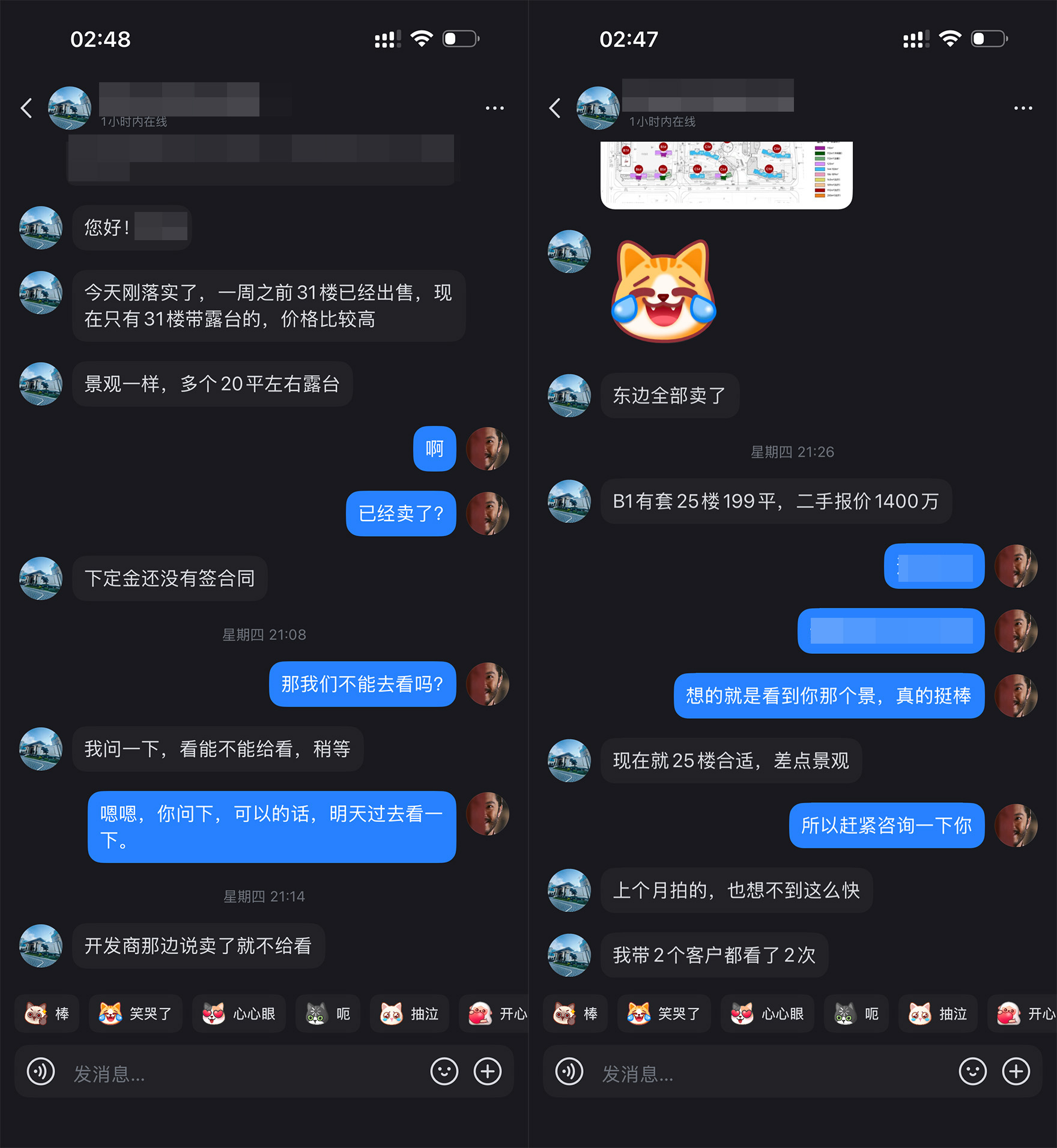The width and height of the screenshot is (1057, 1148).
Task: Open more options in left chat header
Action: pyautogui.click(x=494, y=108)
